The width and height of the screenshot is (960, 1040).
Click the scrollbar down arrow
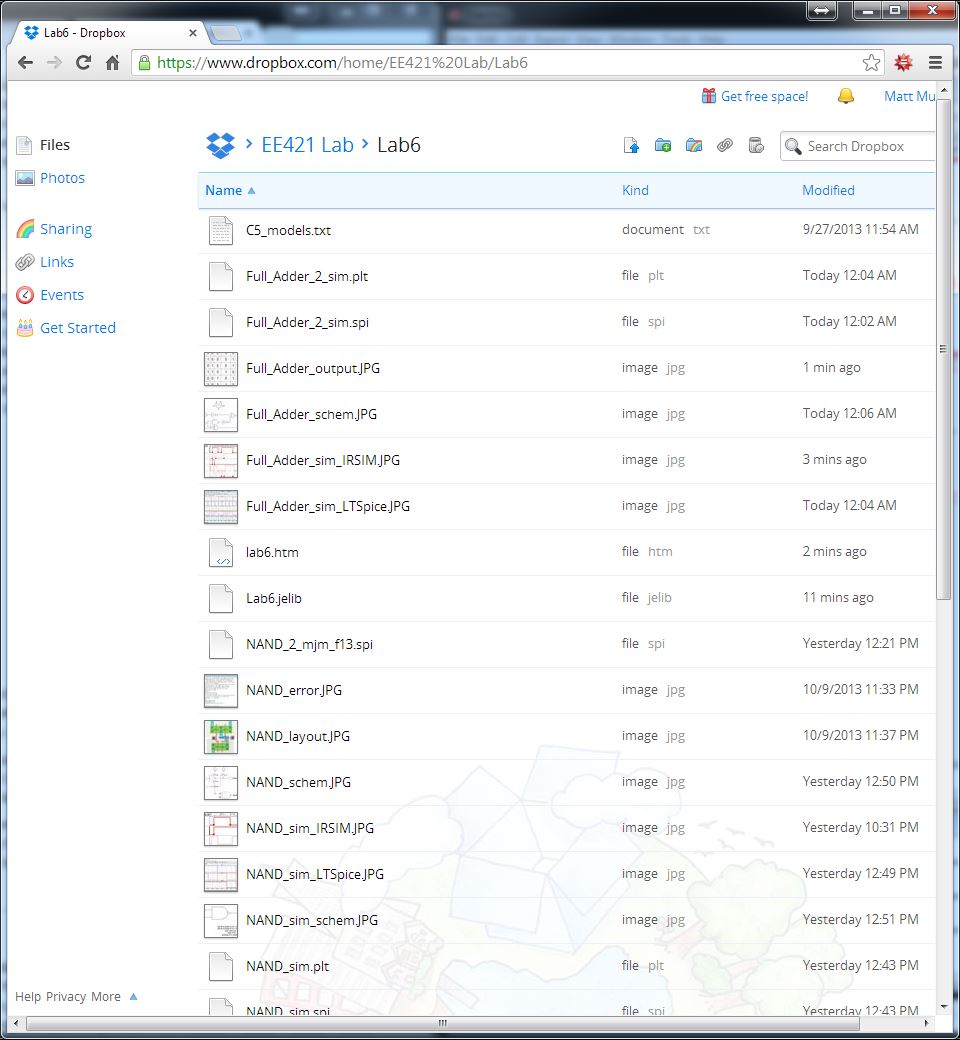(944, 1006)
